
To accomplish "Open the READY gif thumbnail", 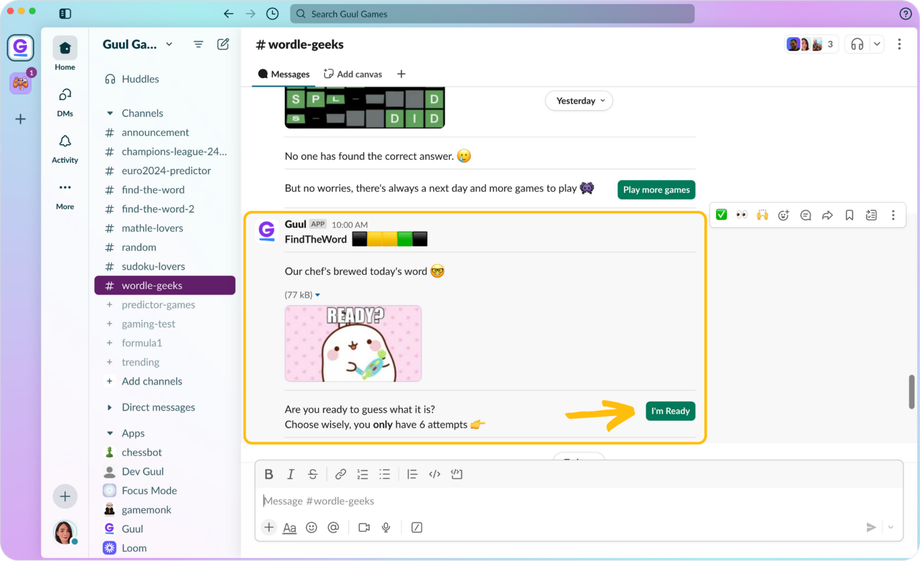I will click(x=353, y=343).
